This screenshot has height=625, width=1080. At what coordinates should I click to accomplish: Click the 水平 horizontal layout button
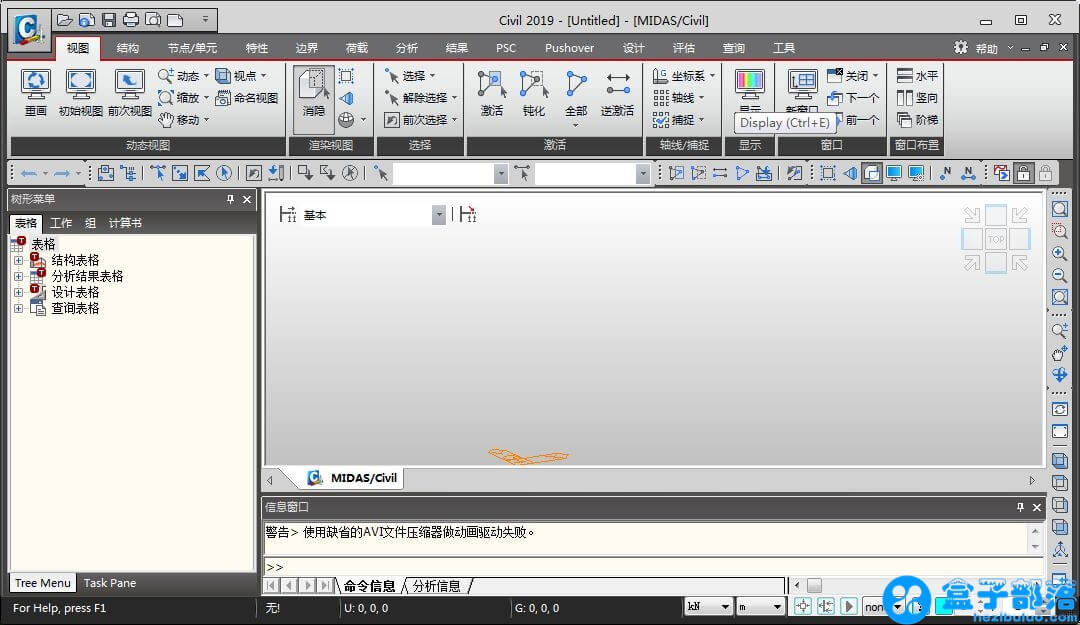pos(917,76)
